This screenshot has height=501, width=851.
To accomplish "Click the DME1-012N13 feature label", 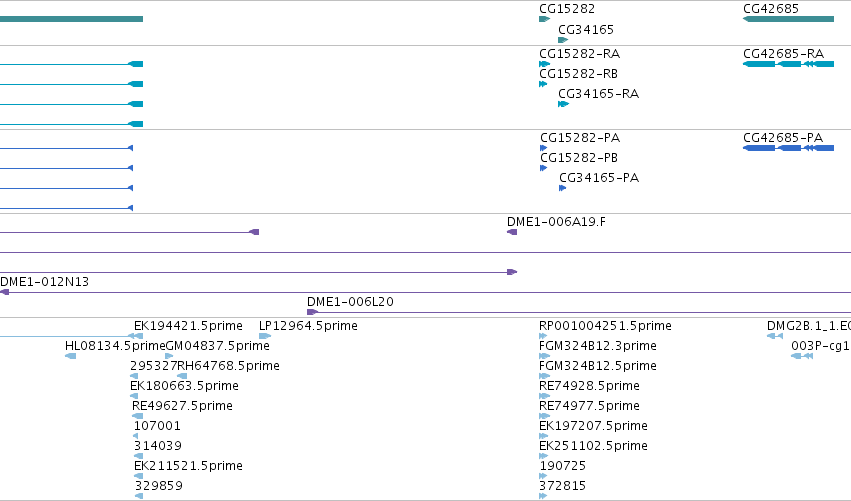I will 45,282.
